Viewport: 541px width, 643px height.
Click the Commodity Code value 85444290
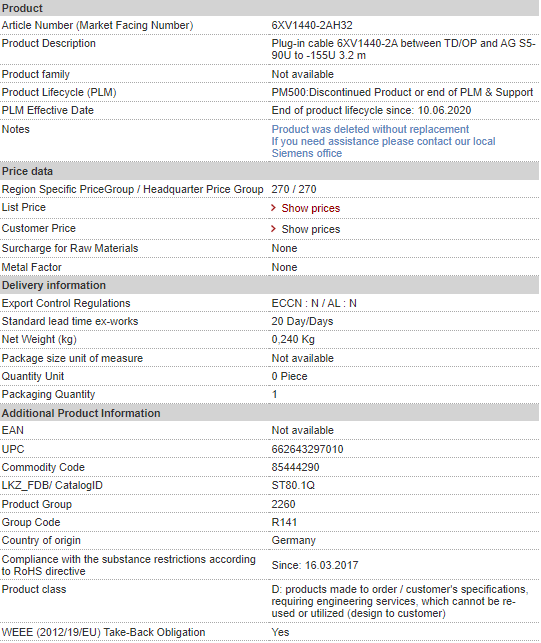(295, 467)
